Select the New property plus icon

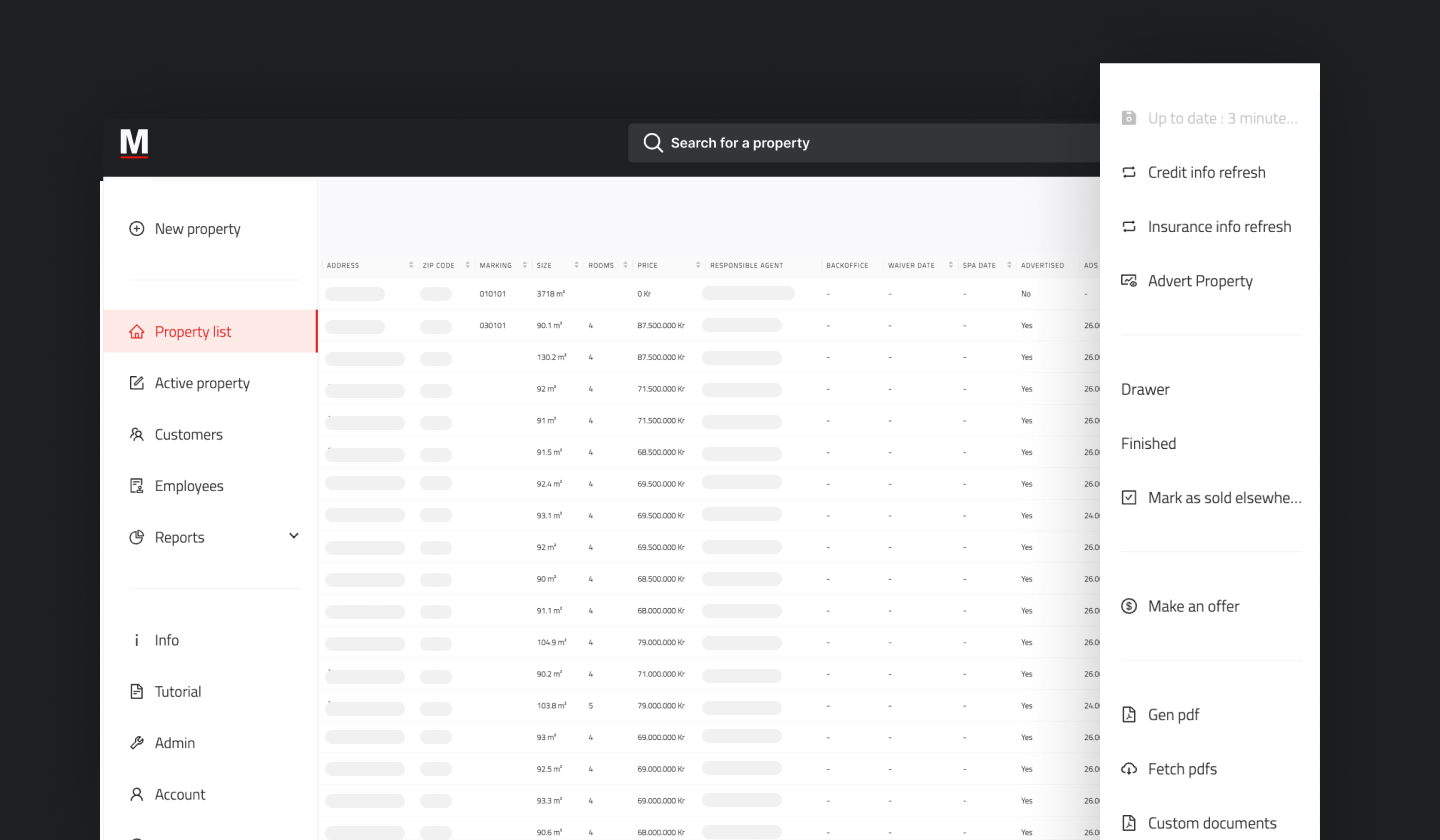136,228
